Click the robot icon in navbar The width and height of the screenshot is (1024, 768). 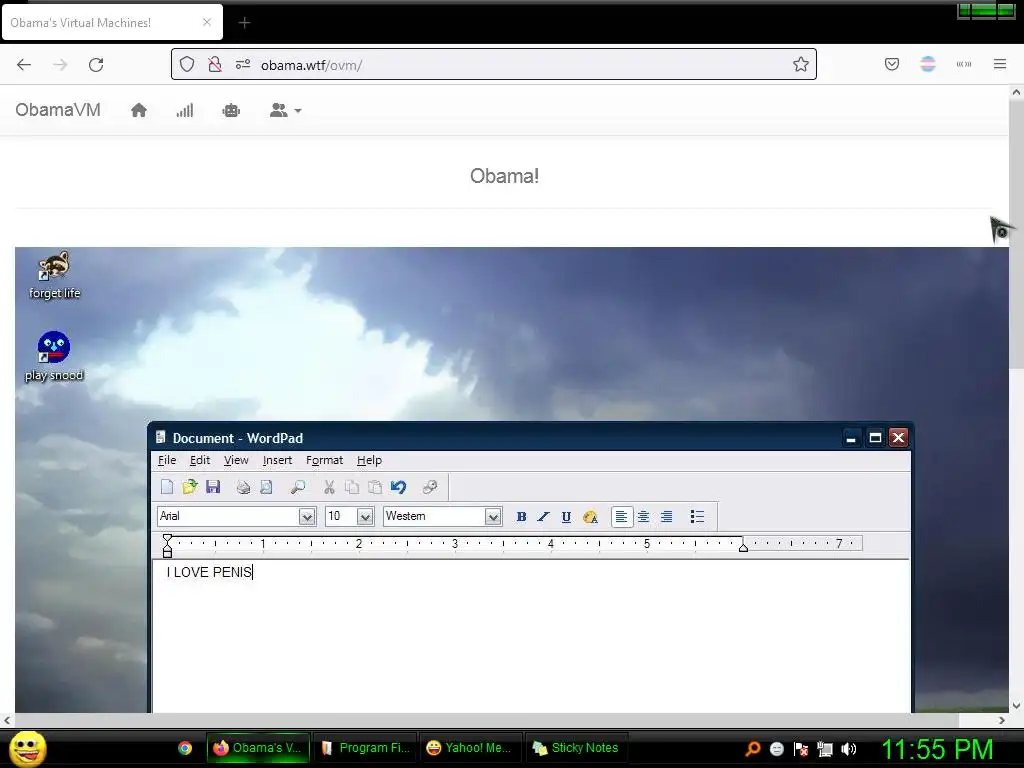(231, 110)
